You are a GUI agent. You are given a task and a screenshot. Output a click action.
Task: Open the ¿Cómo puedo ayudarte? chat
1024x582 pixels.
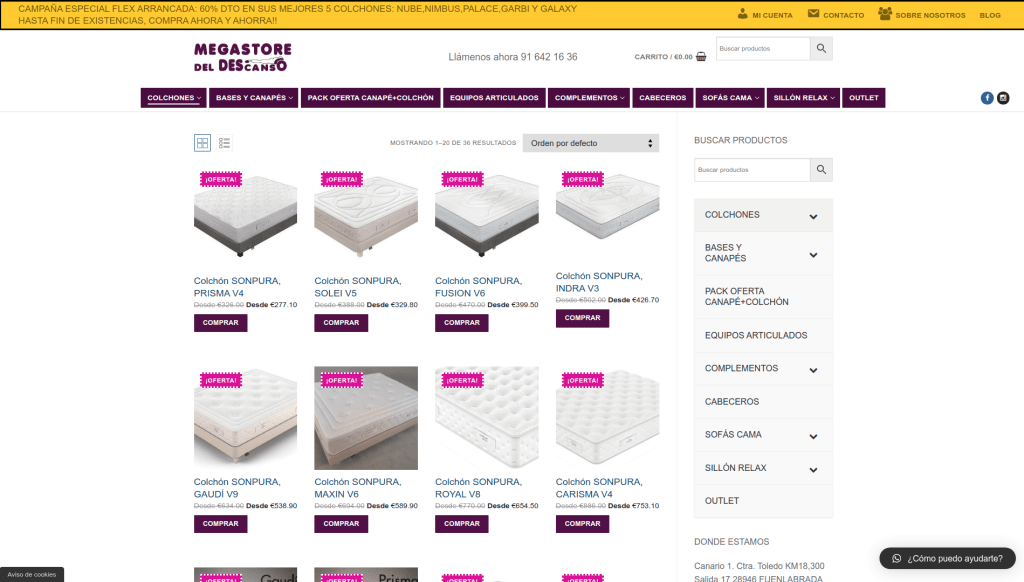(x=948, y=558)
